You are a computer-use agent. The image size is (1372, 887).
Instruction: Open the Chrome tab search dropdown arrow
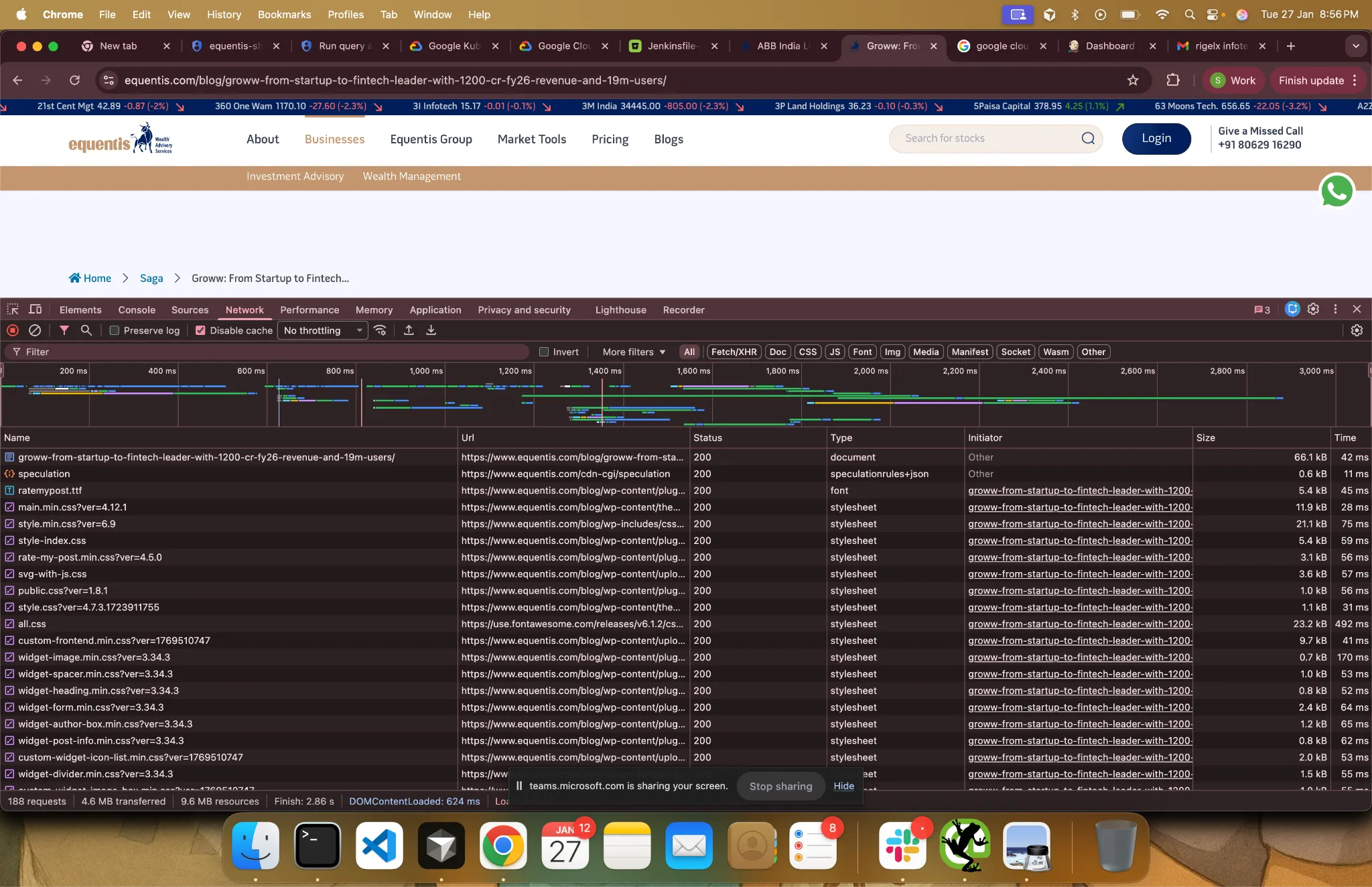coord(1356,46)
